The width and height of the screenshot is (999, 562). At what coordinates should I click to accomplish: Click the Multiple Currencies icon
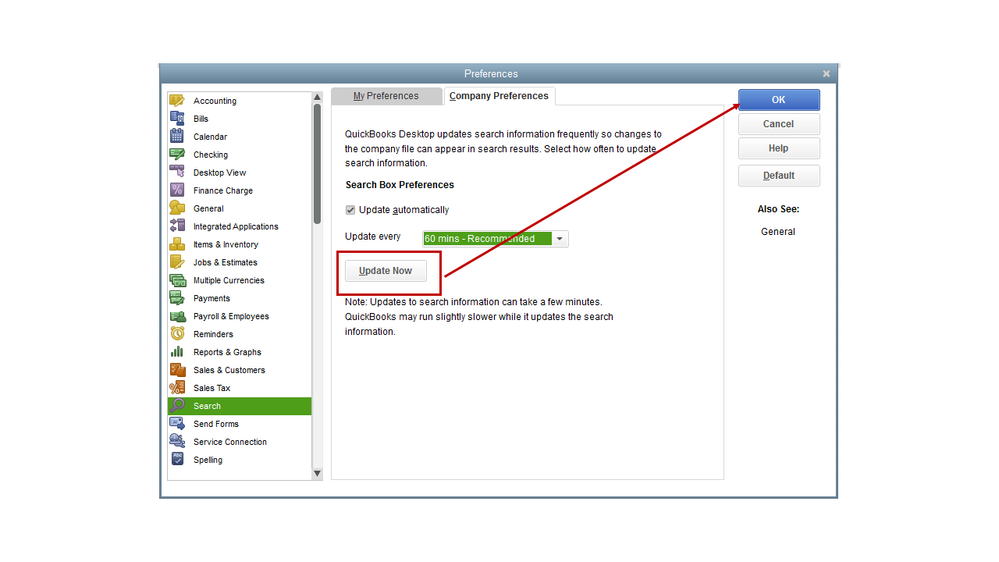coord(177,280)
